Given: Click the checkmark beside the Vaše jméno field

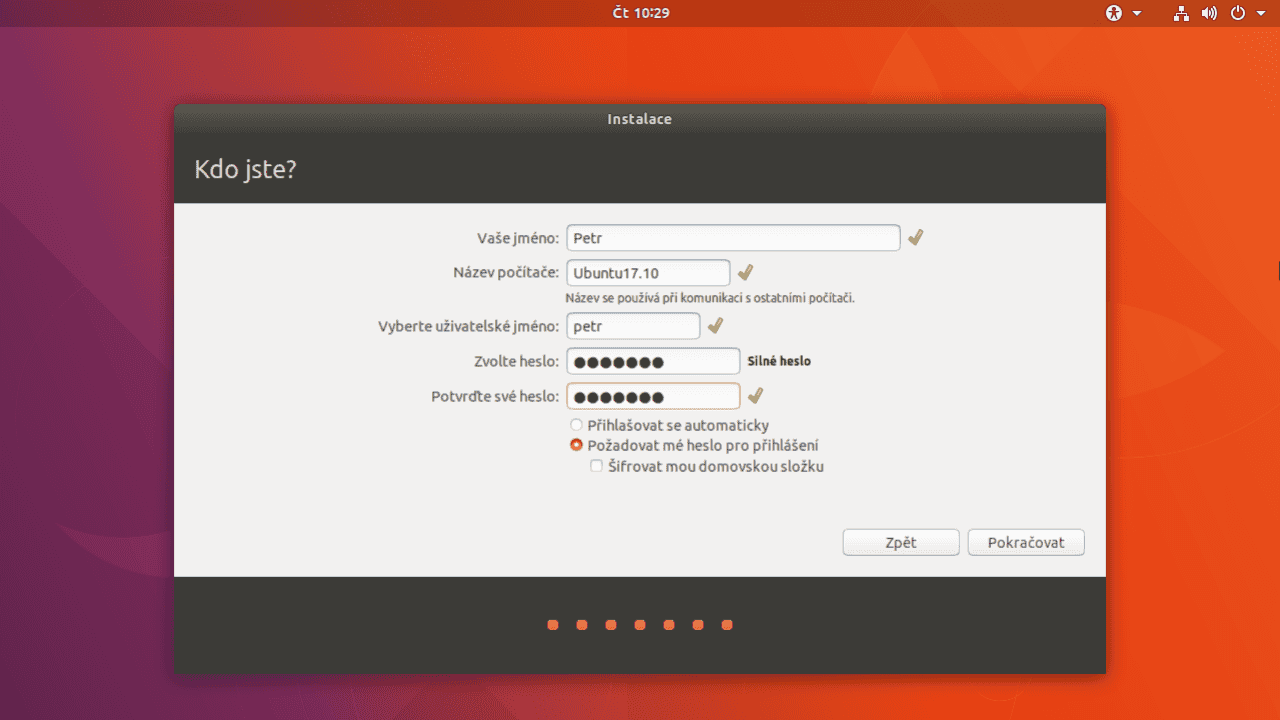Looking at the screenshot, I should coord(914,237).
